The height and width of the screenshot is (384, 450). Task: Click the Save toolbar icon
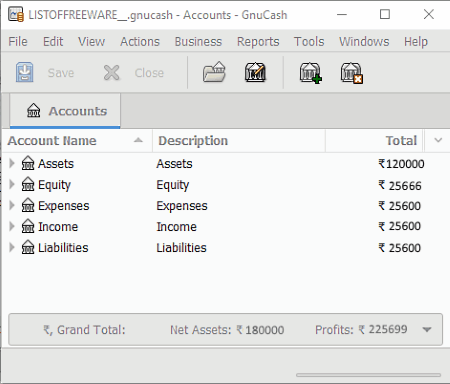click(x=25, y=72)
